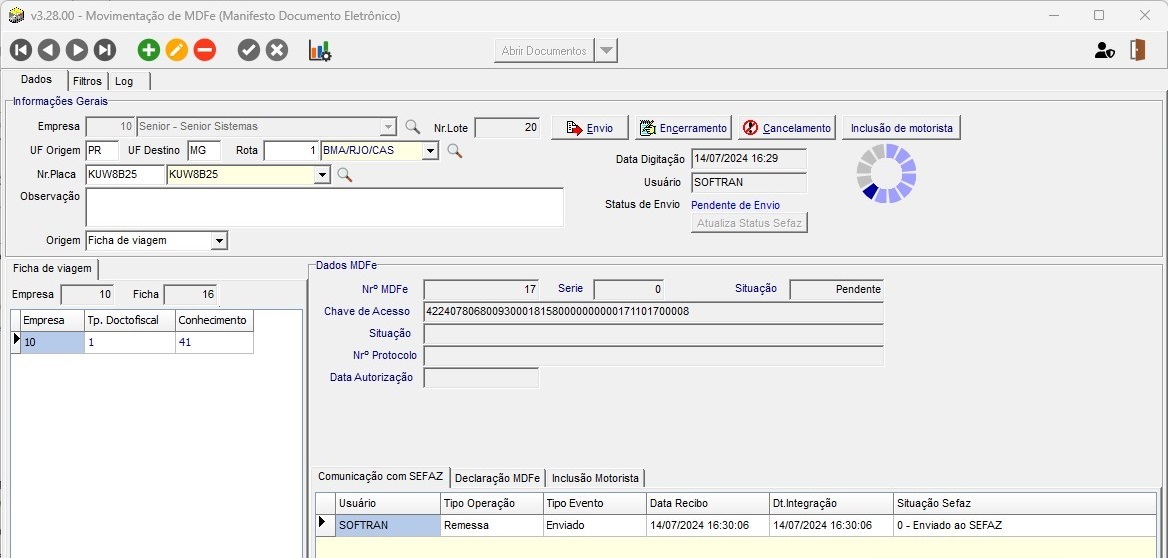Screen dimensions: 1168x558
Task: Open the chart settings report icon
Action: [x=320, y=50]
